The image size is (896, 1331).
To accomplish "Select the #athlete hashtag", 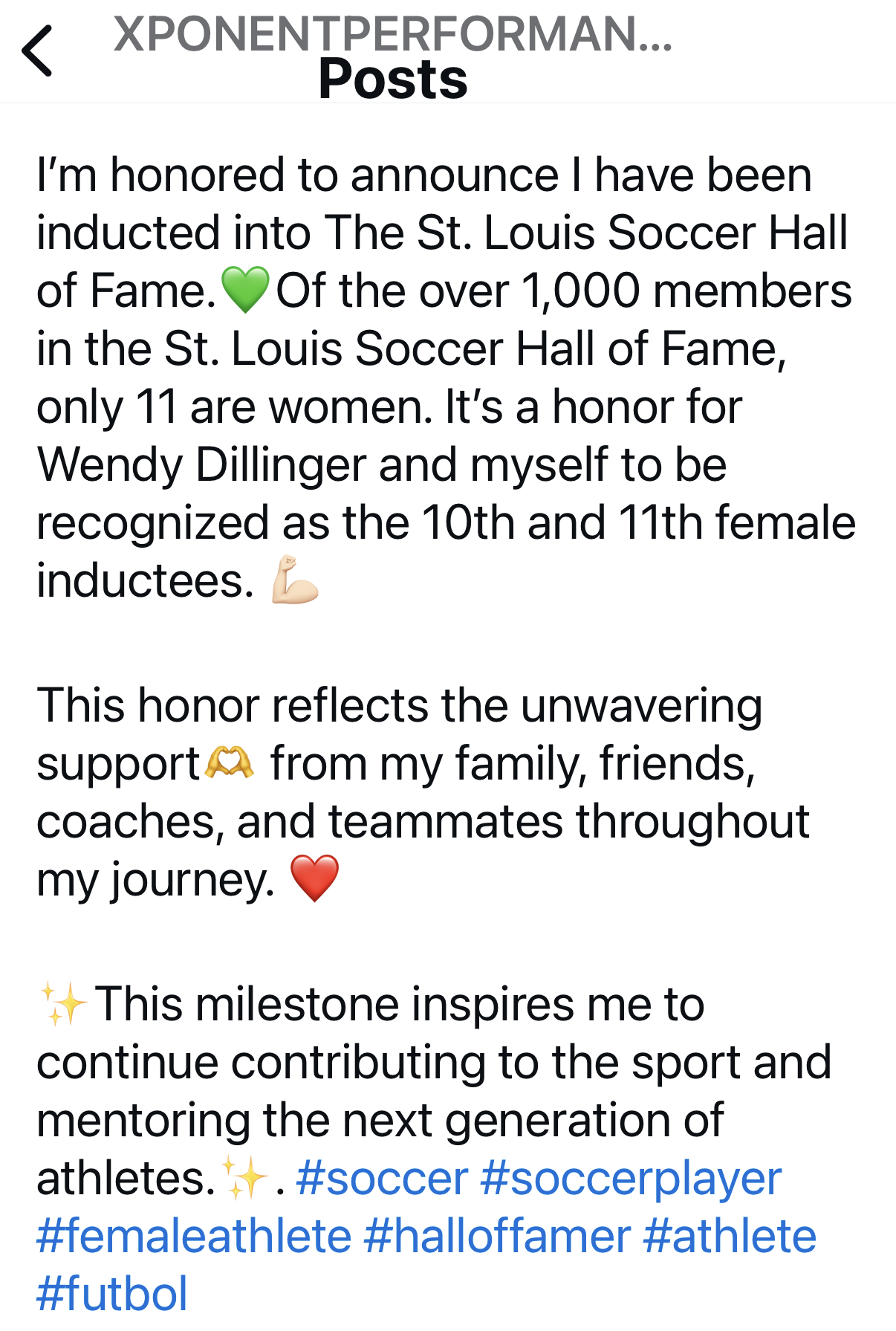I will (730, 1234).
